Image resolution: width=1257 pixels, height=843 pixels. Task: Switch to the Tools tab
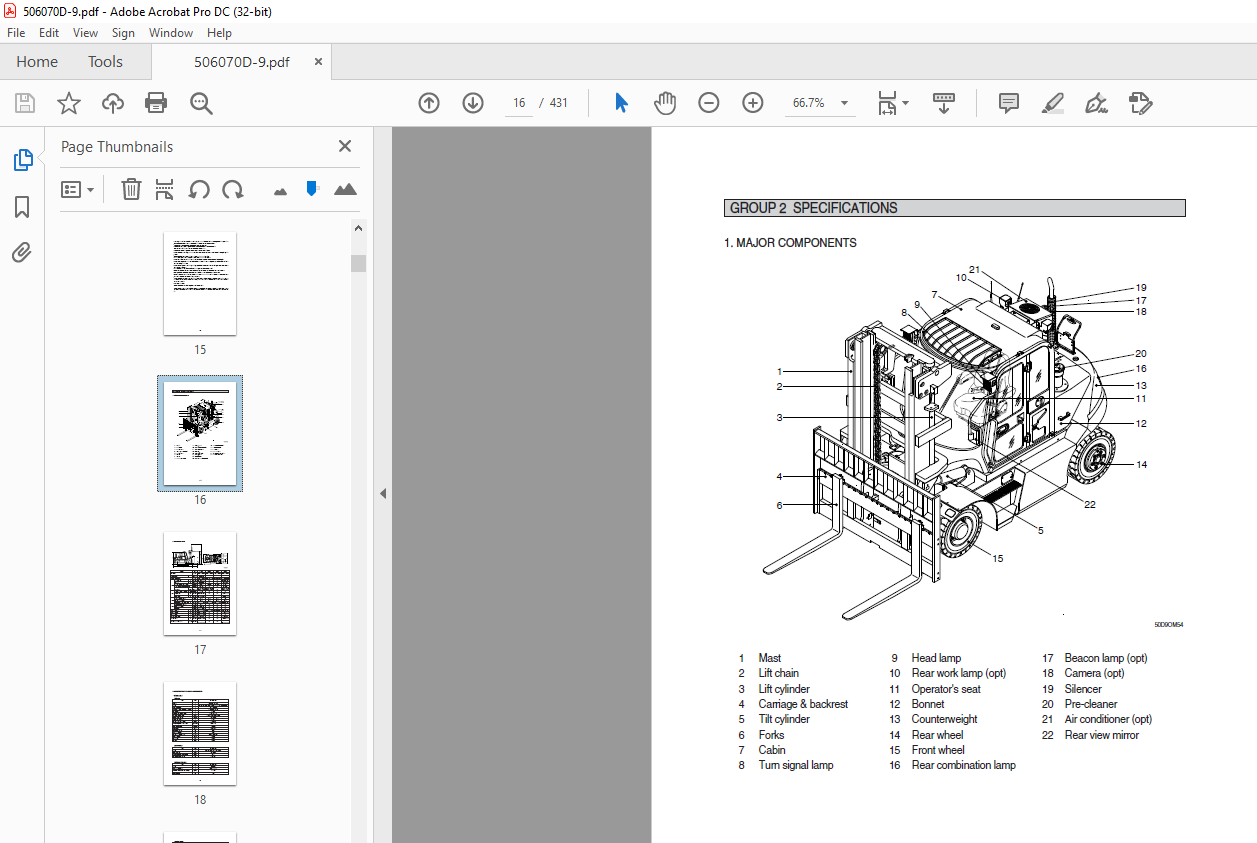click(105, 62)
